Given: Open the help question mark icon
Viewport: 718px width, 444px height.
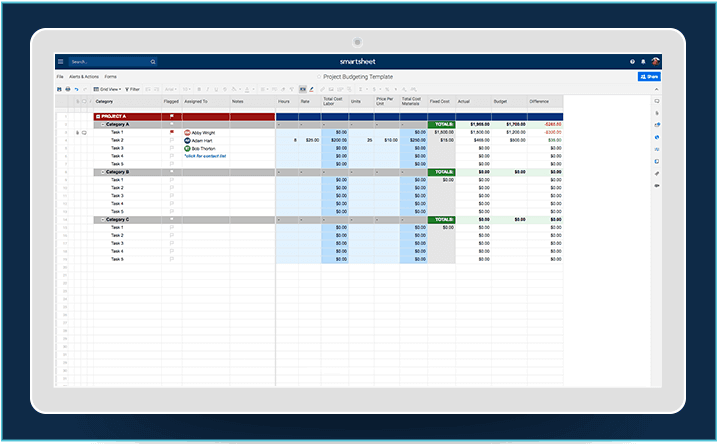Looking at the screenshot, I should pyautogui.click(x=632, y=62).
